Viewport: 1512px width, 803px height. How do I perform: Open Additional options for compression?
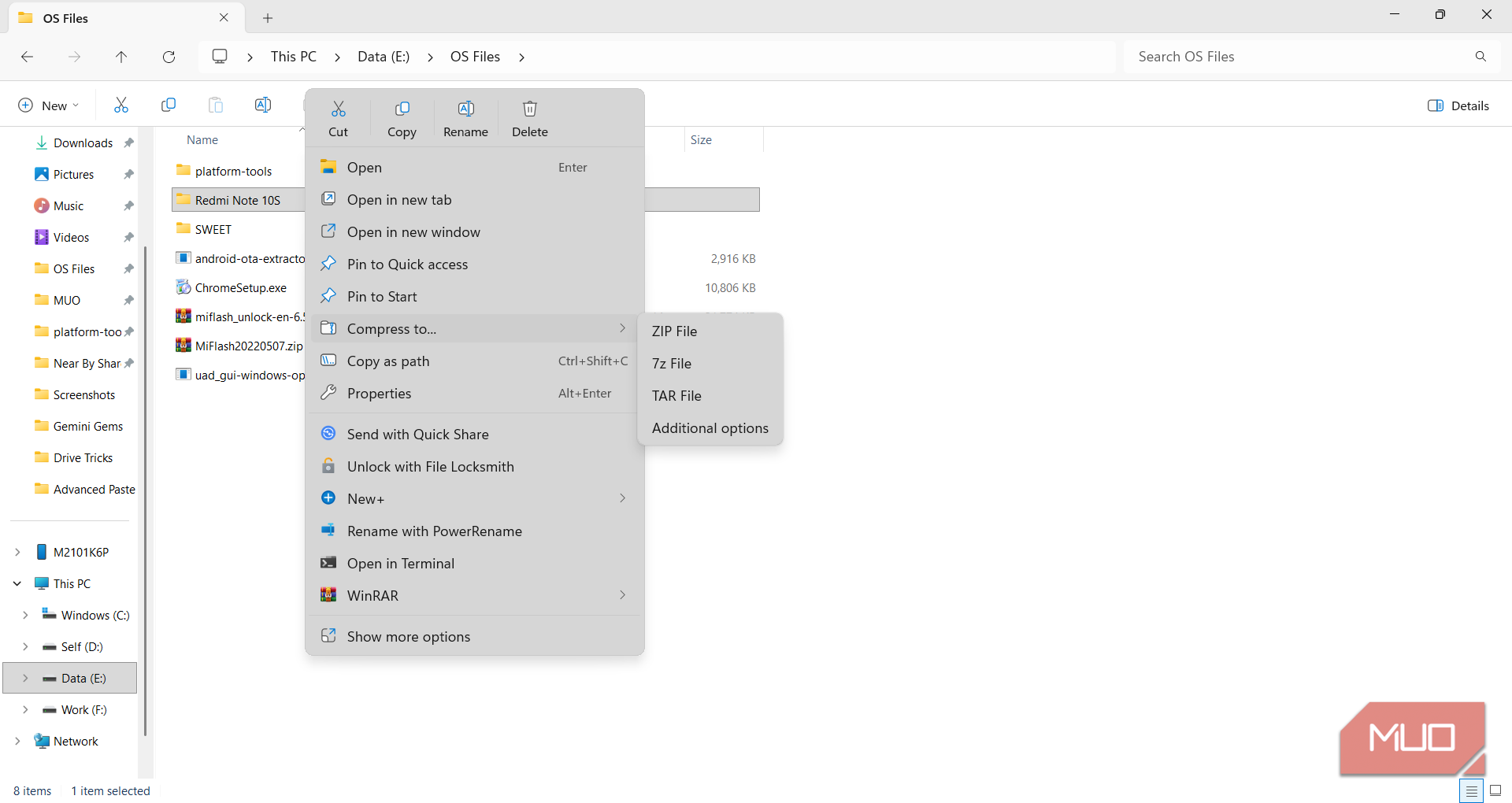click(710, 428)
